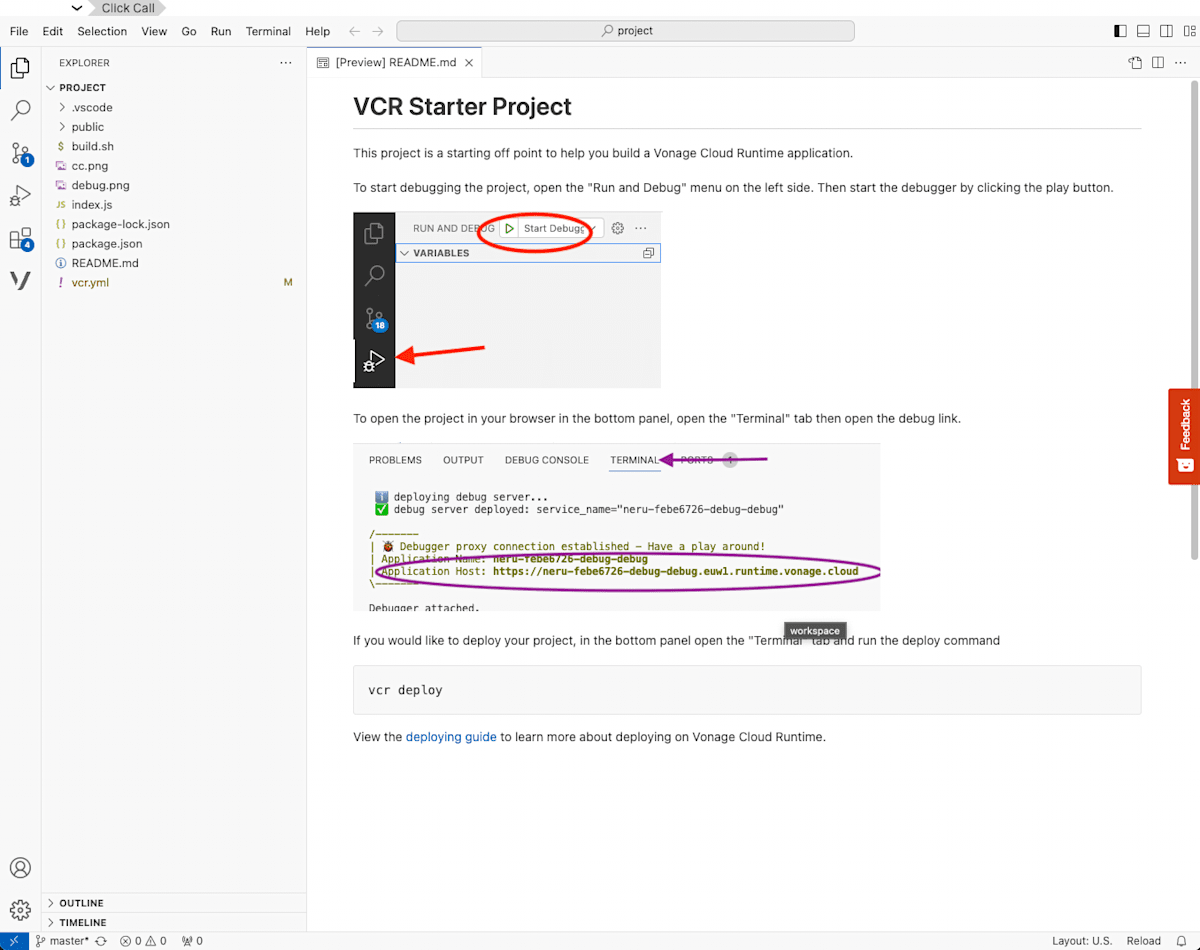The width and height of the screenshot is (1200, 950).
Task: Toggle bottom panel layout icon
Action: [x=1143, y=31]
